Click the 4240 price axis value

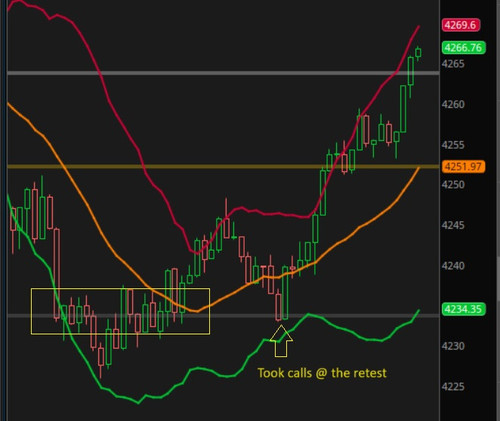tap(453, 266)
